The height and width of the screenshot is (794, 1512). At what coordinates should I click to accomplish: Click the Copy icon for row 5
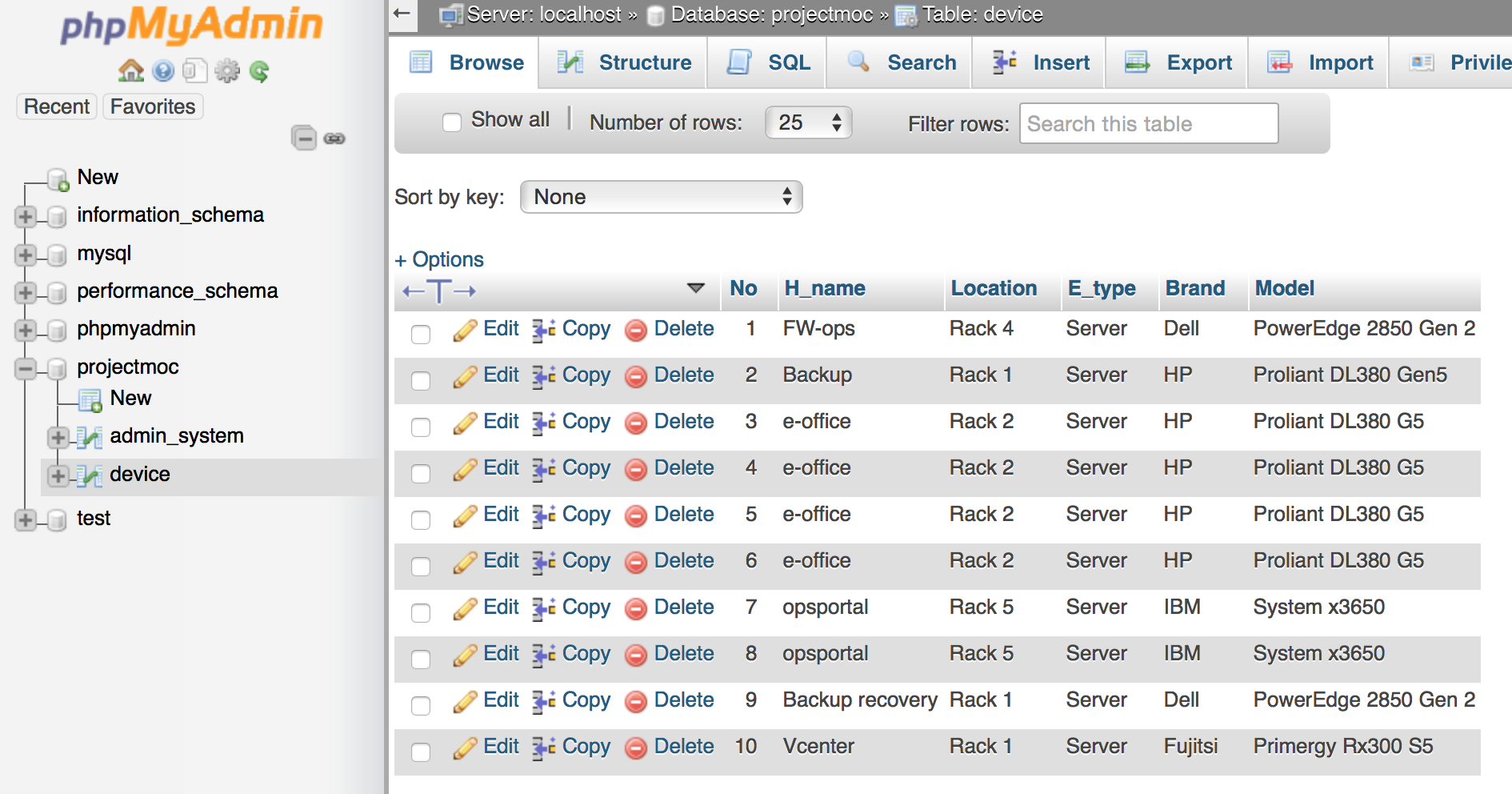click(544, 515)
